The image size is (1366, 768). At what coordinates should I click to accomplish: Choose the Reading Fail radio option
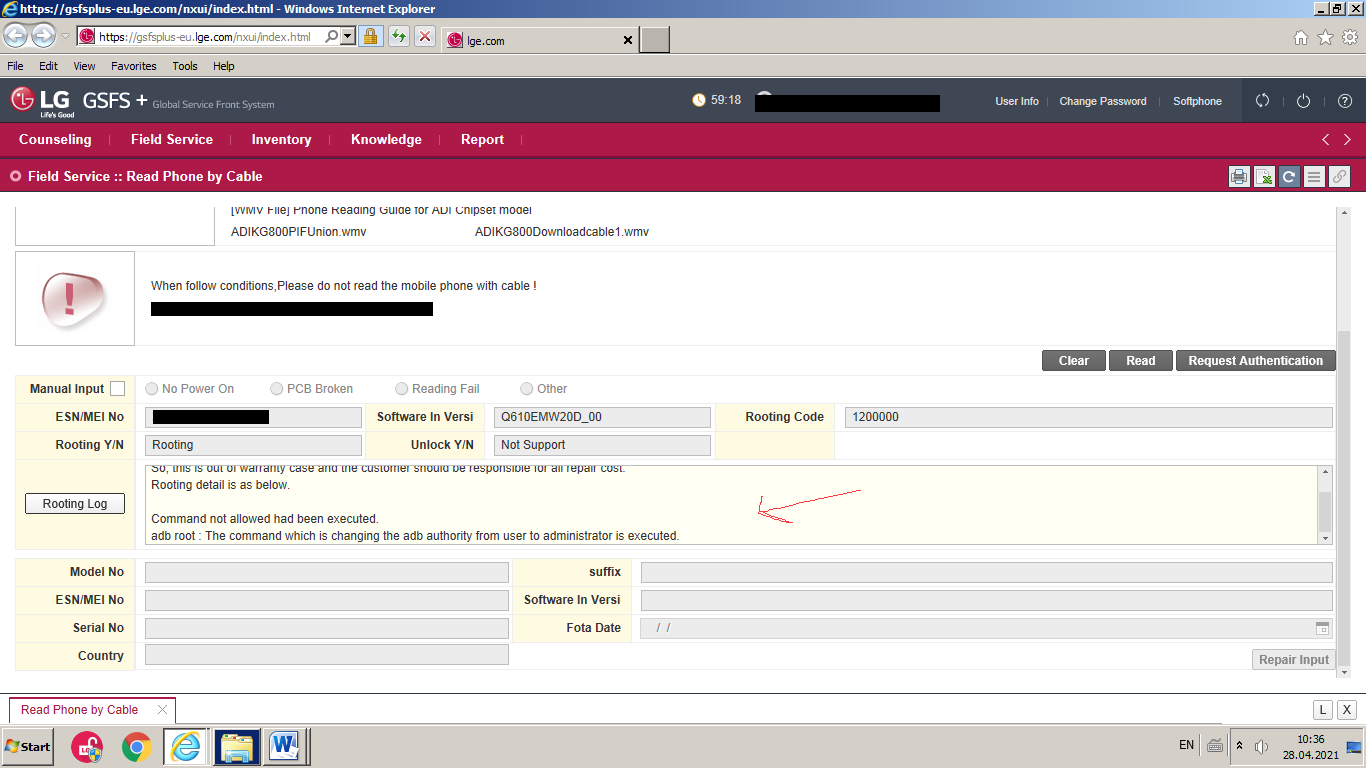[x=402, y=389]
